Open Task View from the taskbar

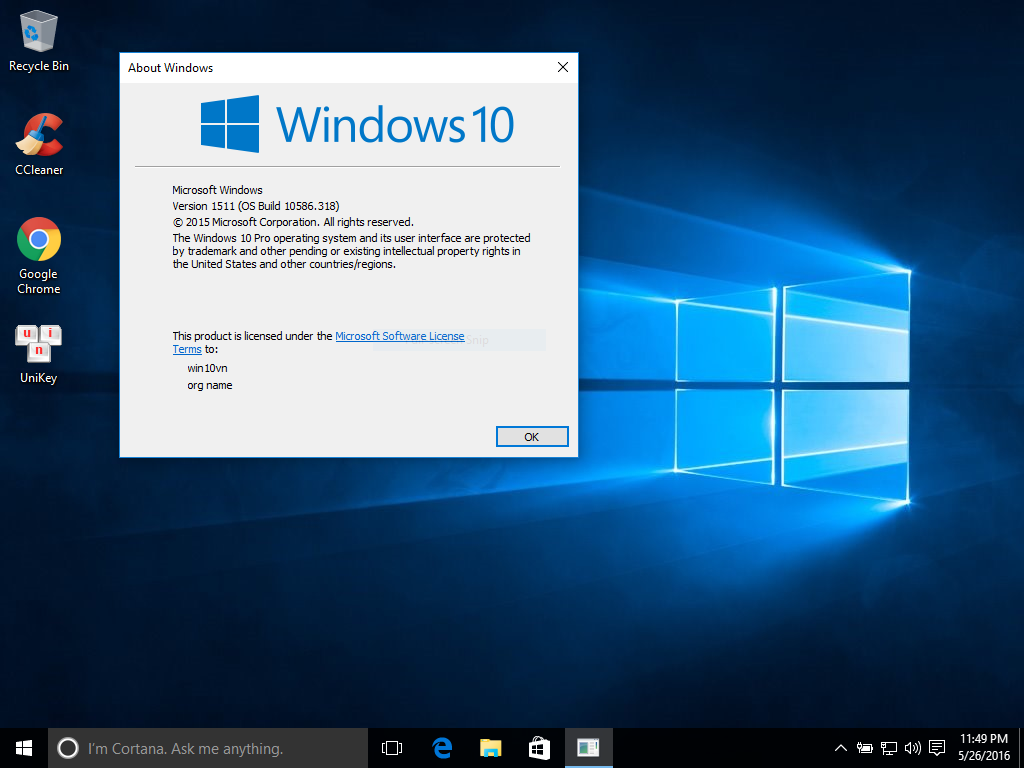392,748
